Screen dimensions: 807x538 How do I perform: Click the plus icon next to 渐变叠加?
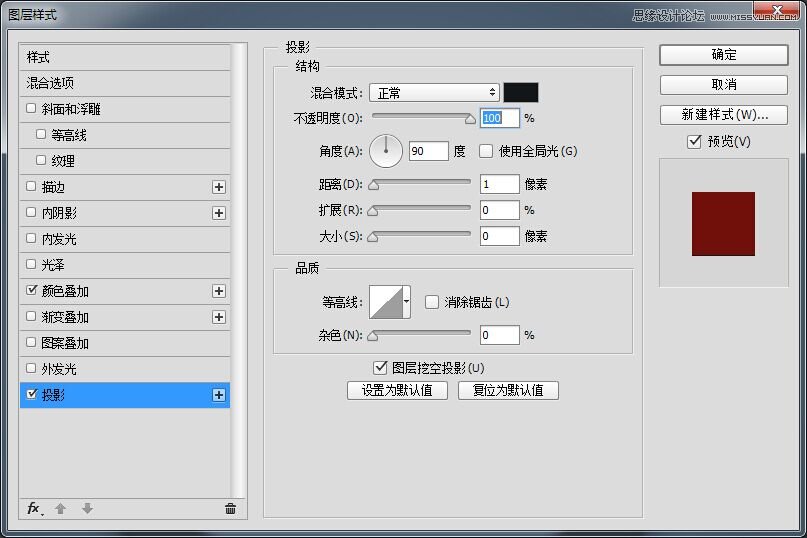219,317
